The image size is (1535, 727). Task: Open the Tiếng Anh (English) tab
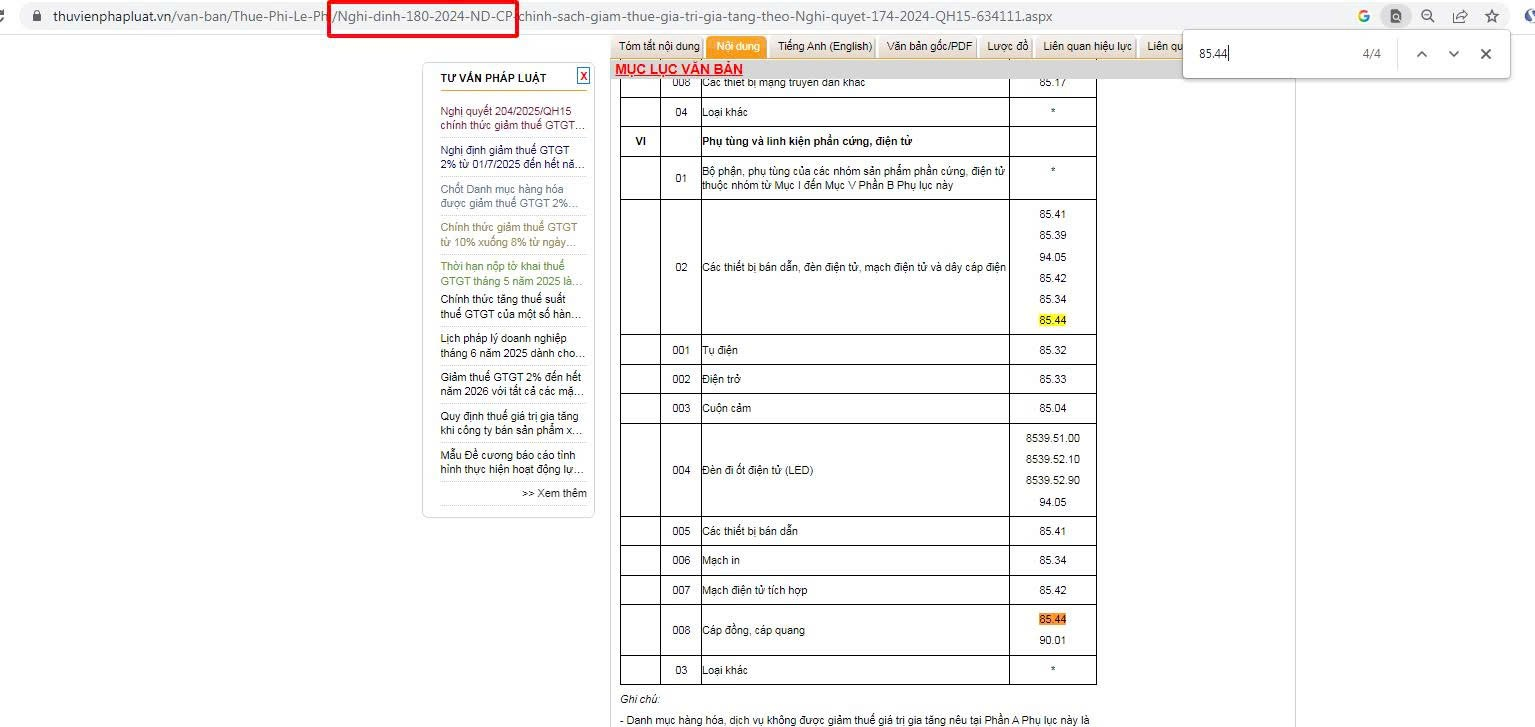tap(825, 47)
